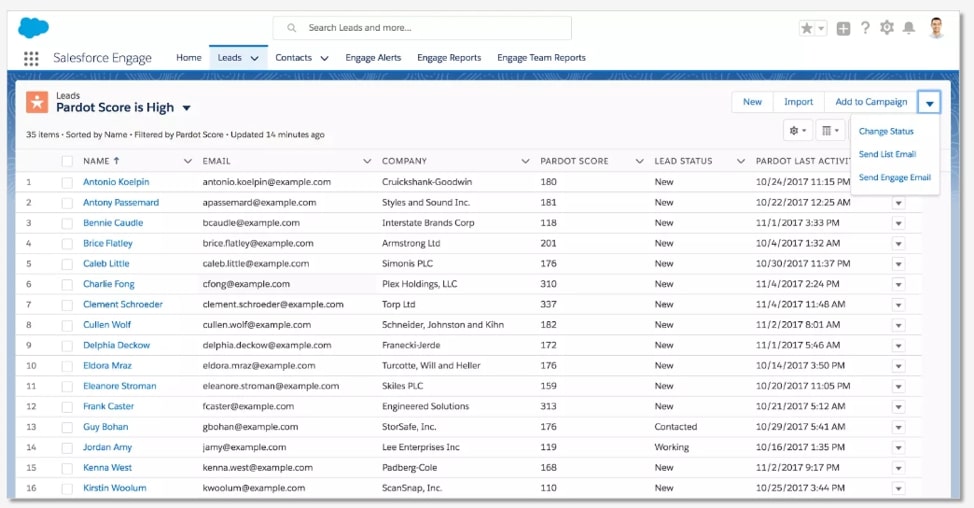The height and width of the screenshot is (508, 974).
Task: Click the search magnifier icon
Action: 291,28
